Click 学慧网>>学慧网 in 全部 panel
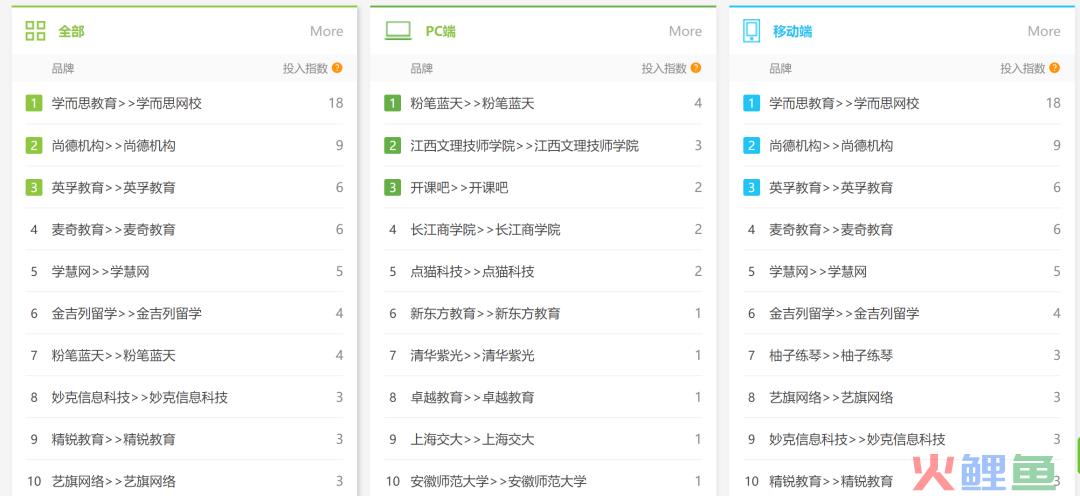The width and height of the screenshot is (1080, 496). click(x=101, y=271)
